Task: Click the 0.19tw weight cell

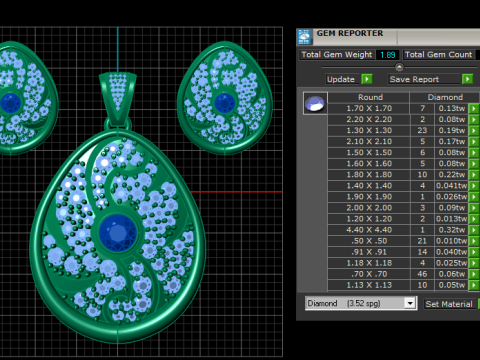Action: click(x=451, y=130)
